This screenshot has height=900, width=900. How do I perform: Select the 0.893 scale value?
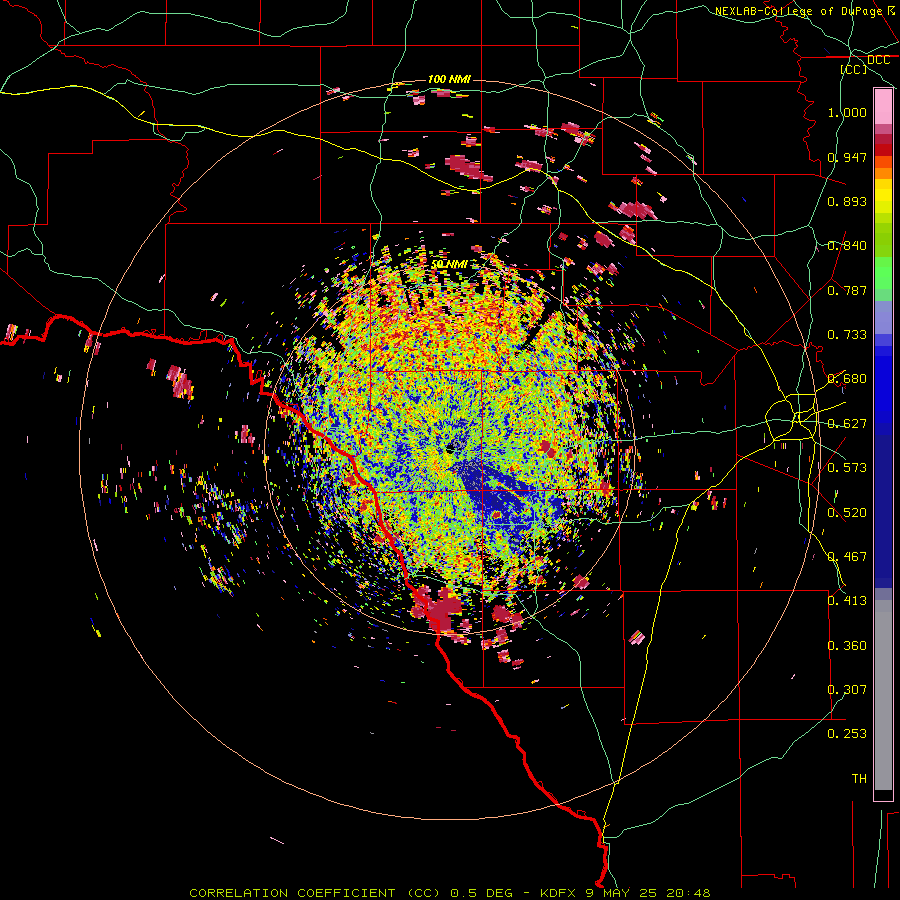pyautogui.click(x=847, y=201)
